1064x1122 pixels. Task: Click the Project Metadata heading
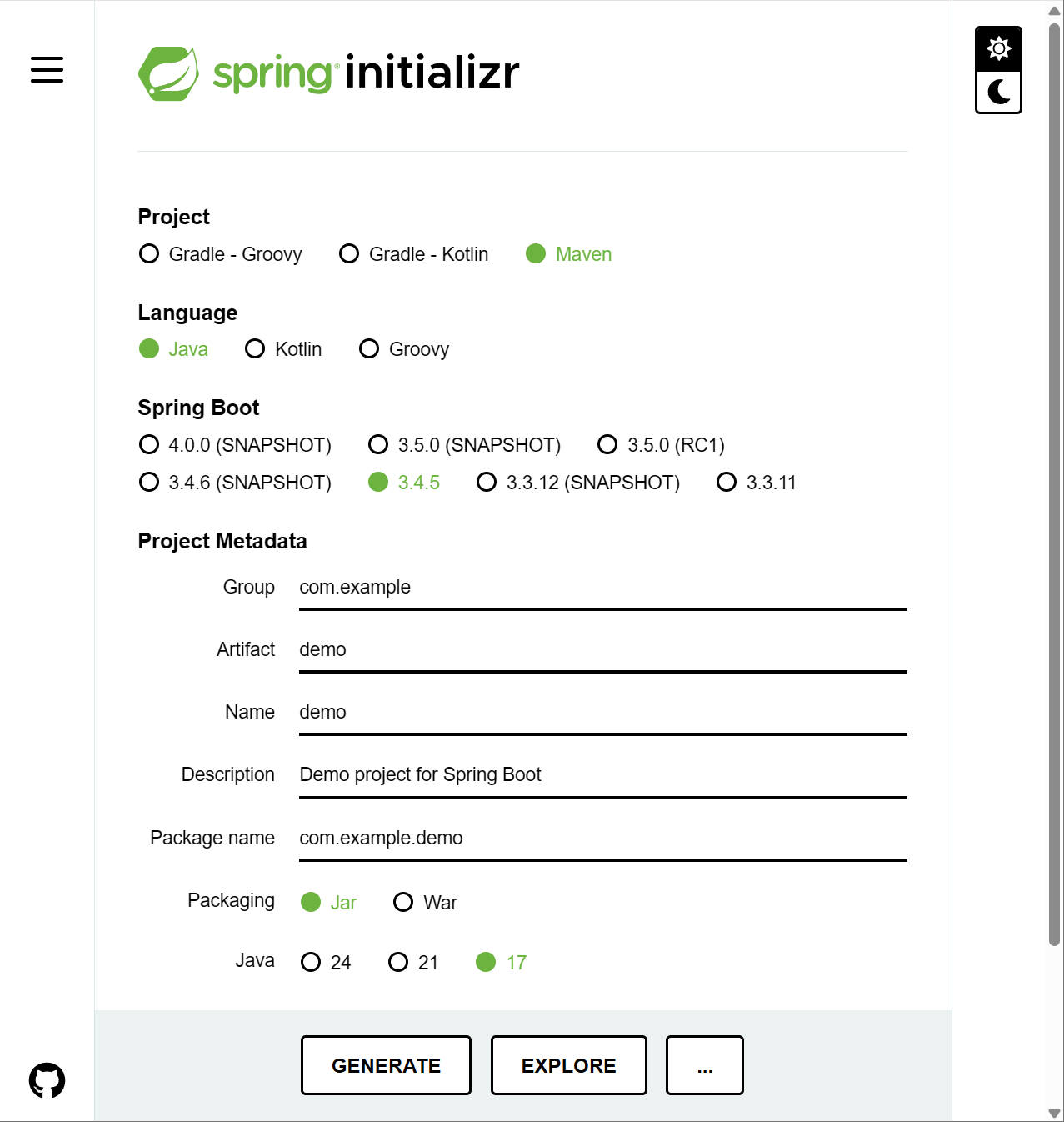(222, 541)
